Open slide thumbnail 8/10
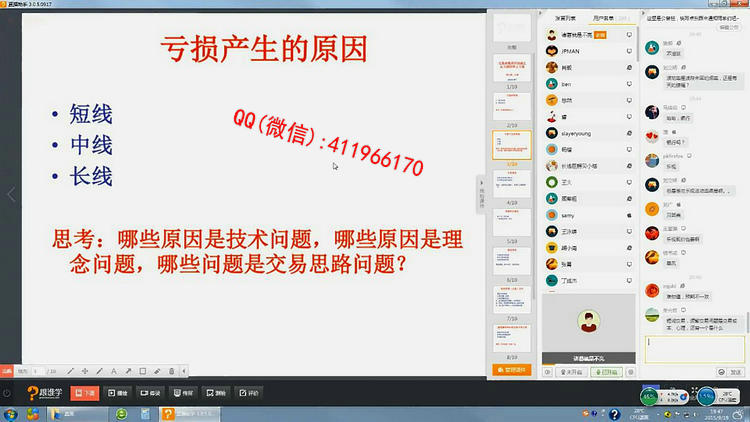Viewport: 750px width, 422px height. pyautogui.click(x=512, y=338)
